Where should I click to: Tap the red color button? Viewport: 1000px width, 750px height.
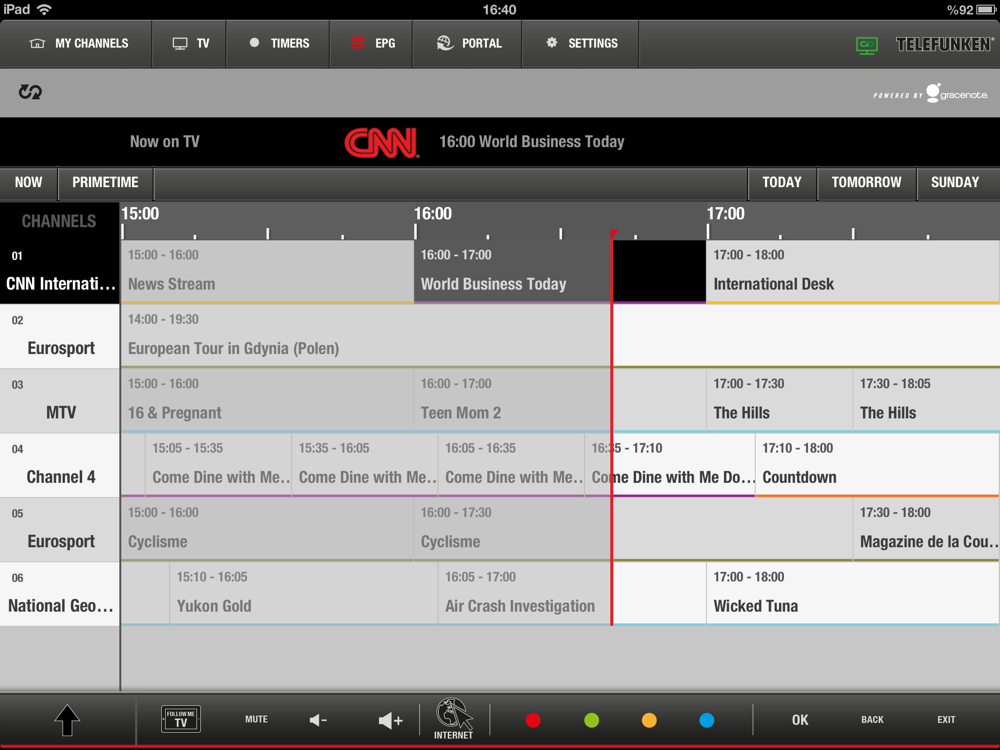(533, 720)
